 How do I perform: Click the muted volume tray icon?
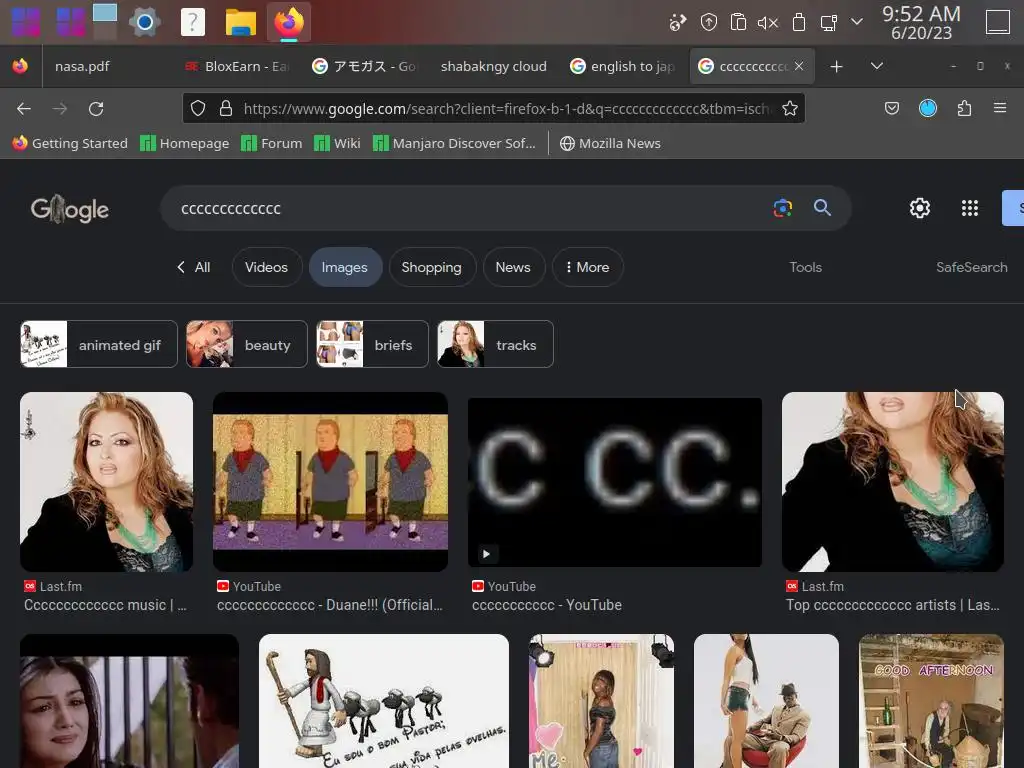768,23
